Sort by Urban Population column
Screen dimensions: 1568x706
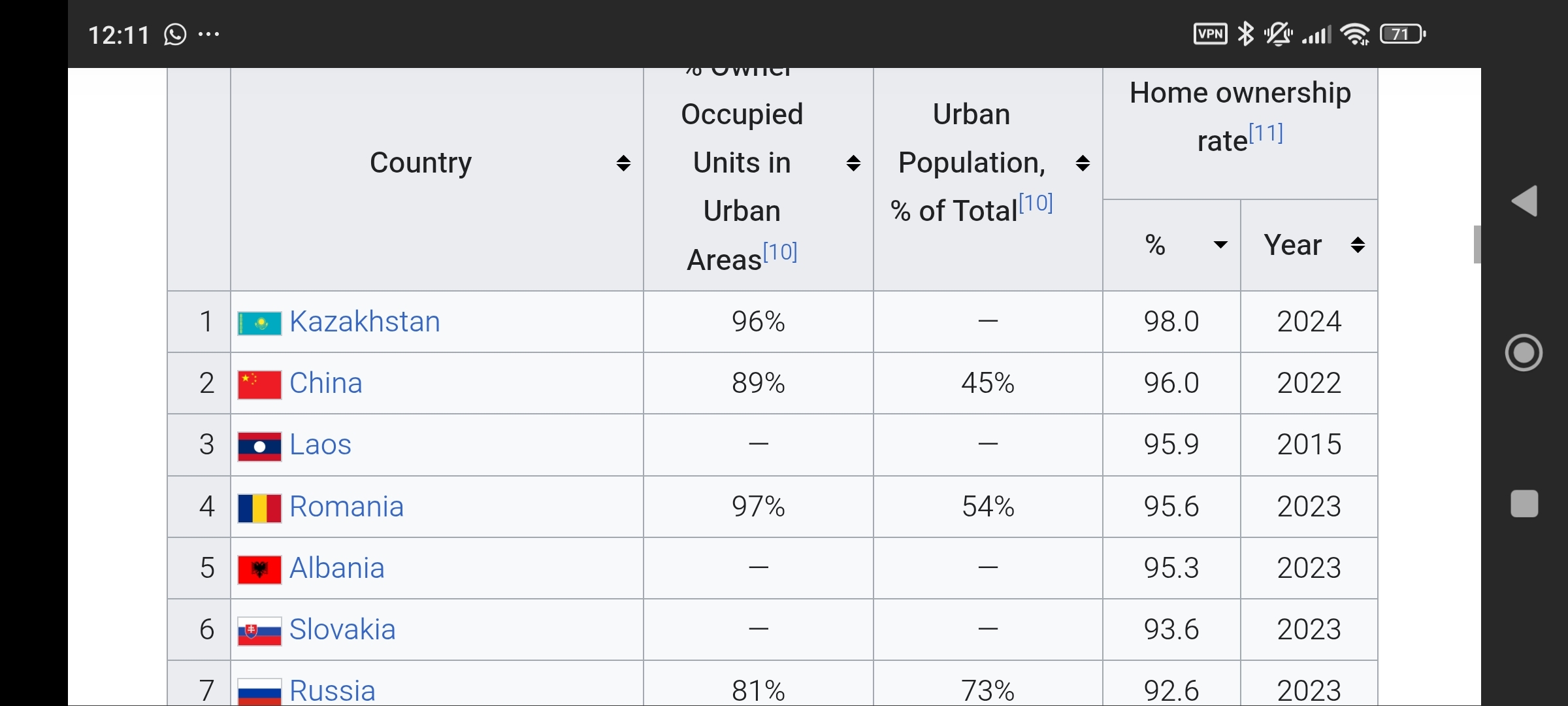coord(1083,163)
